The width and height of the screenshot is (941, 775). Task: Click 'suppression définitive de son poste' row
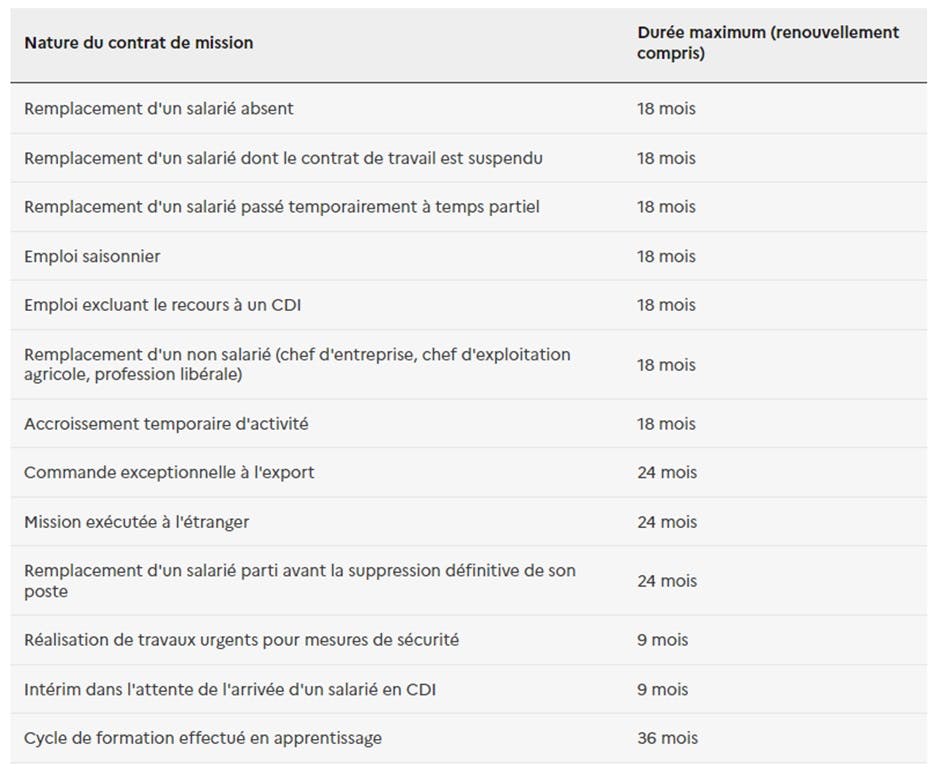(469, 580)
